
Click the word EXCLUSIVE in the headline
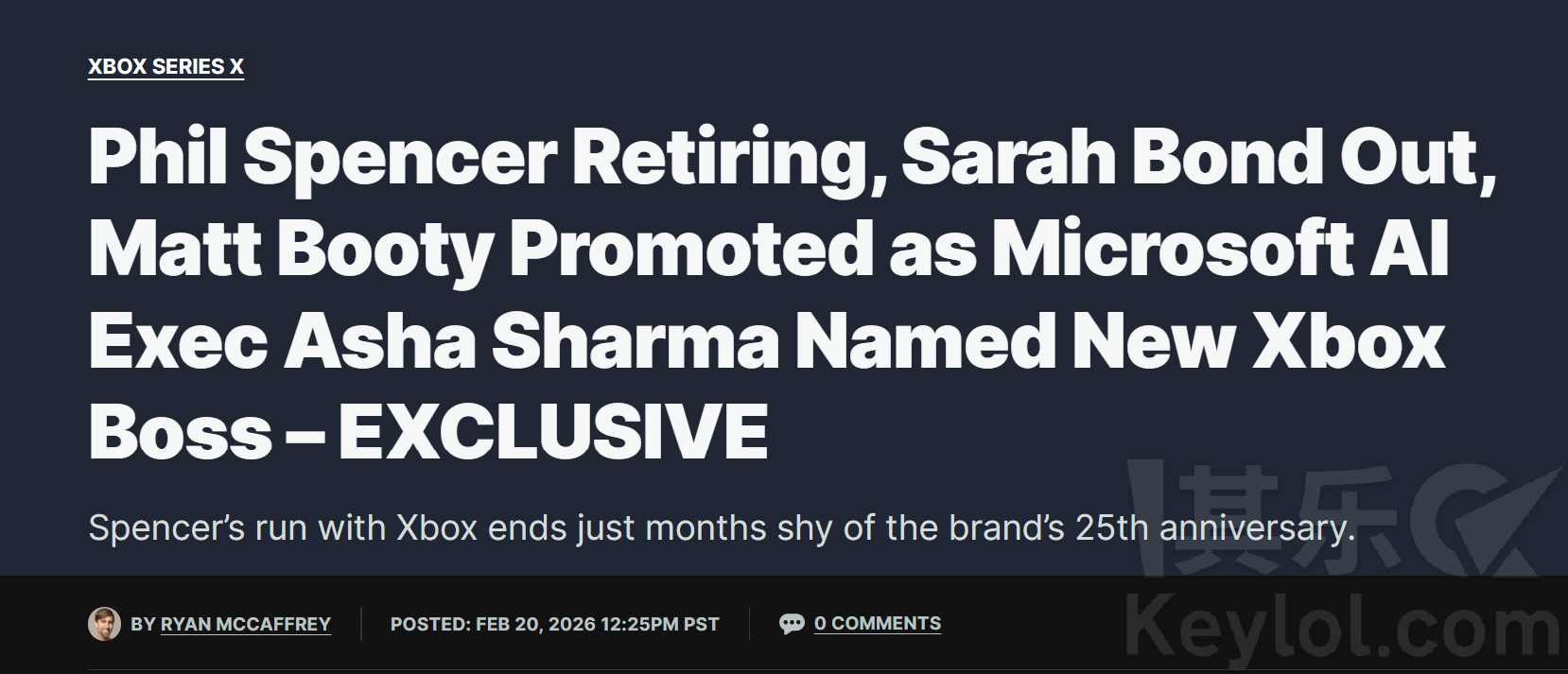pyautogui.click(x=552, y=432)
